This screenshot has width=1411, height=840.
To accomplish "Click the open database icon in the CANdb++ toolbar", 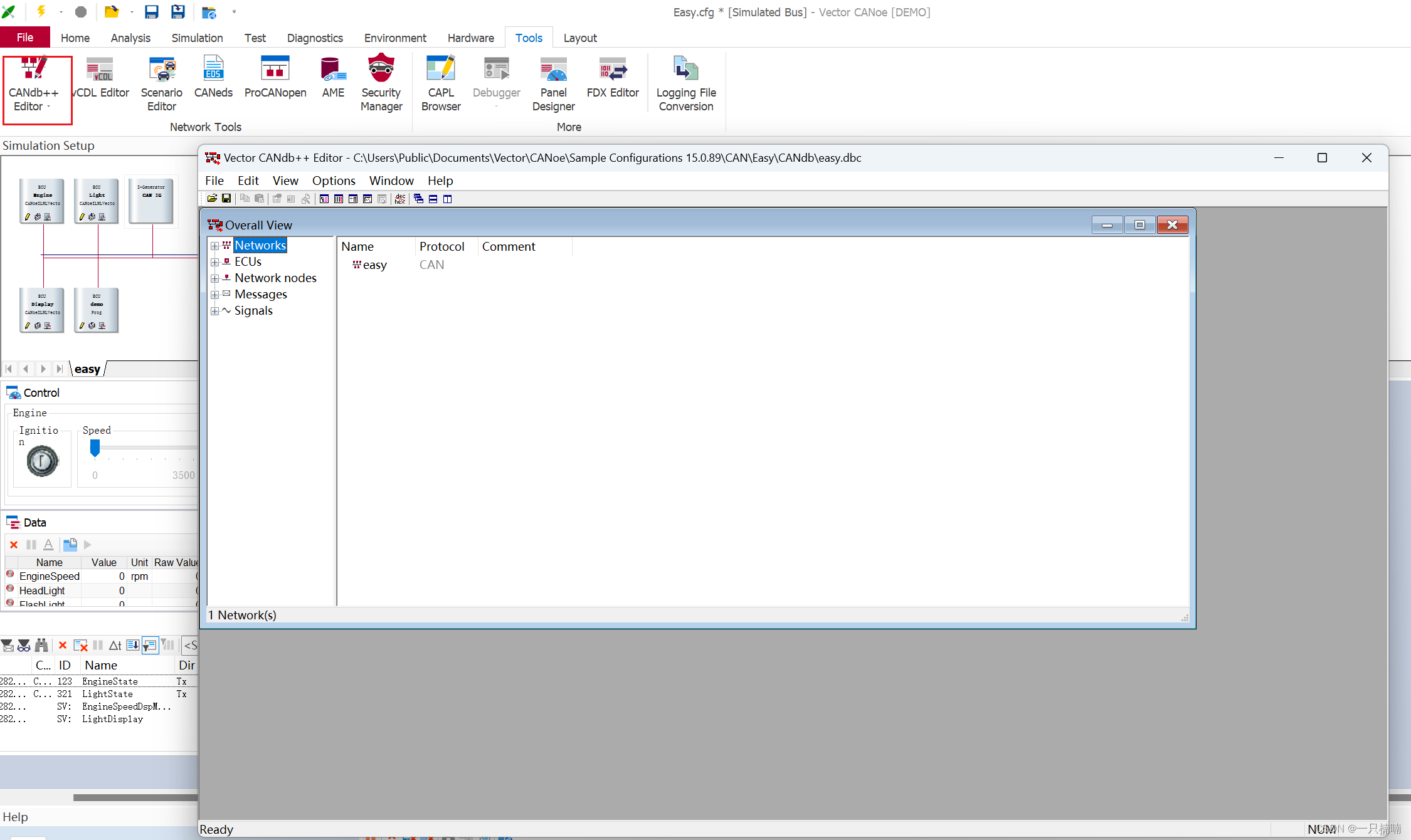I will click(x=212, y=199).
